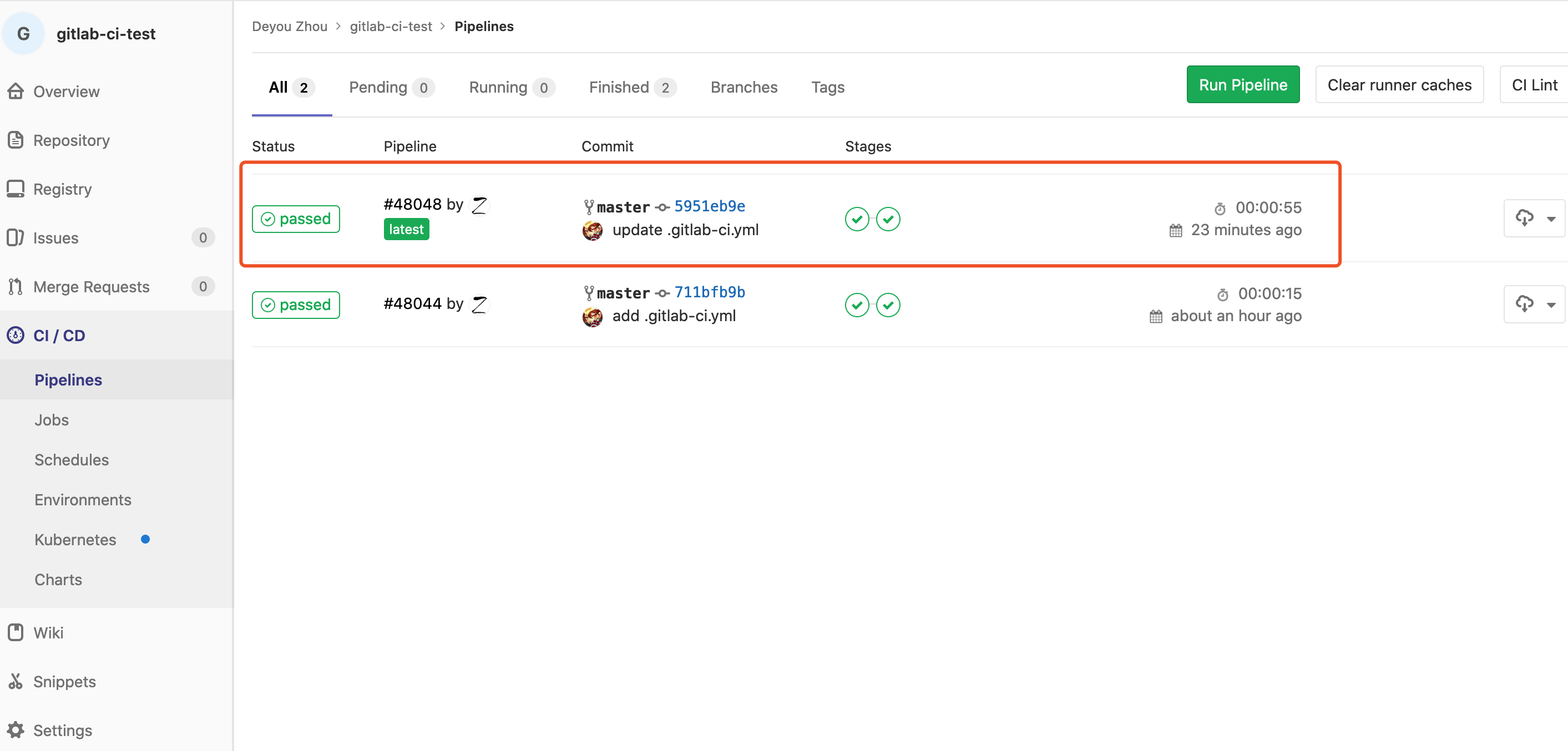
Task: Click the green Run Pipeline button
Action: tap(1242, 85)
